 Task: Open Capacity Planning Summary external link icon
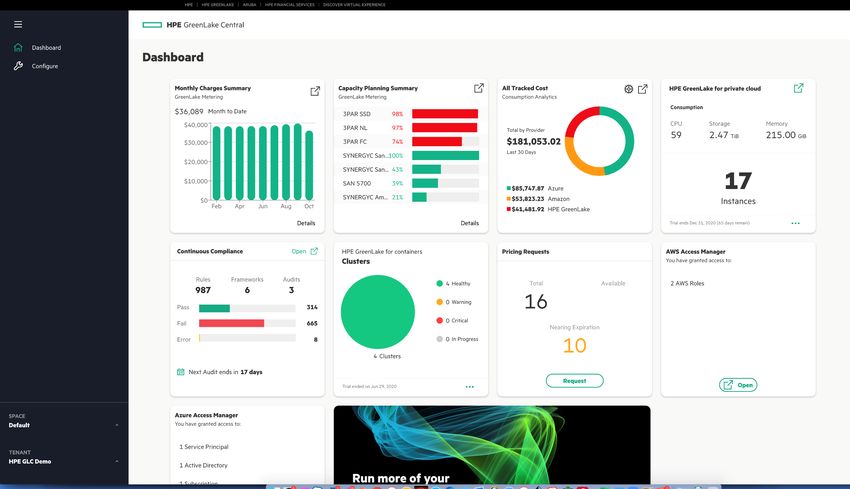(x=479, y=88)
